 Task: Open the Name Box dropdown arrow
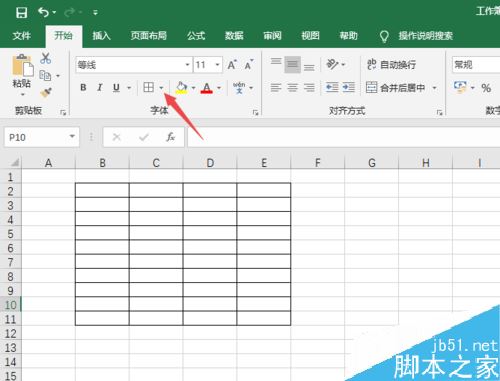click(x=72, y=137)
